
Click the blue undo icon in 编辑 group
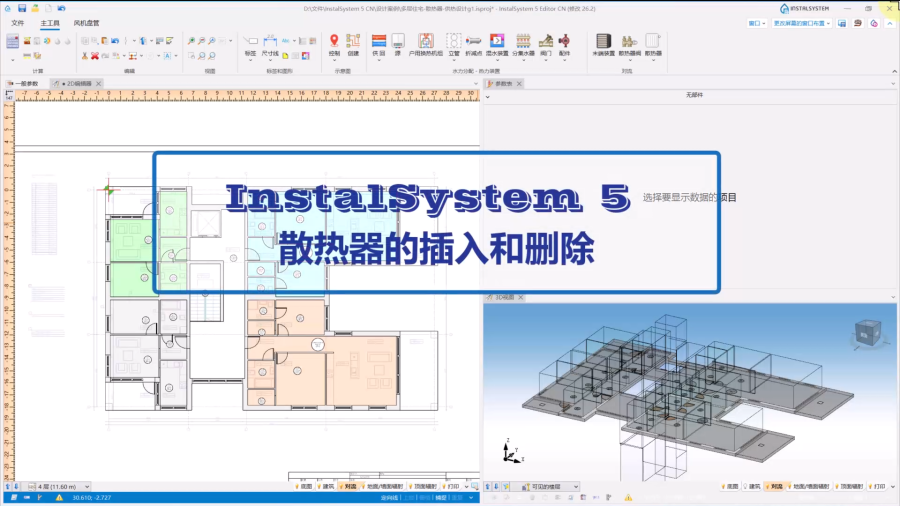pyautogui.click(x=115, y=41)
